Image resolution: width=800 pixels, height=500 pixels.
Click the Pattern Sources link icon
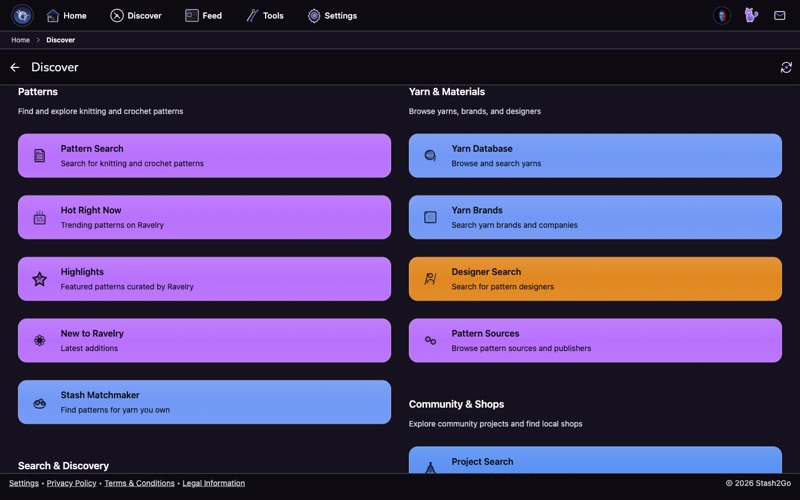pos(430,340)
